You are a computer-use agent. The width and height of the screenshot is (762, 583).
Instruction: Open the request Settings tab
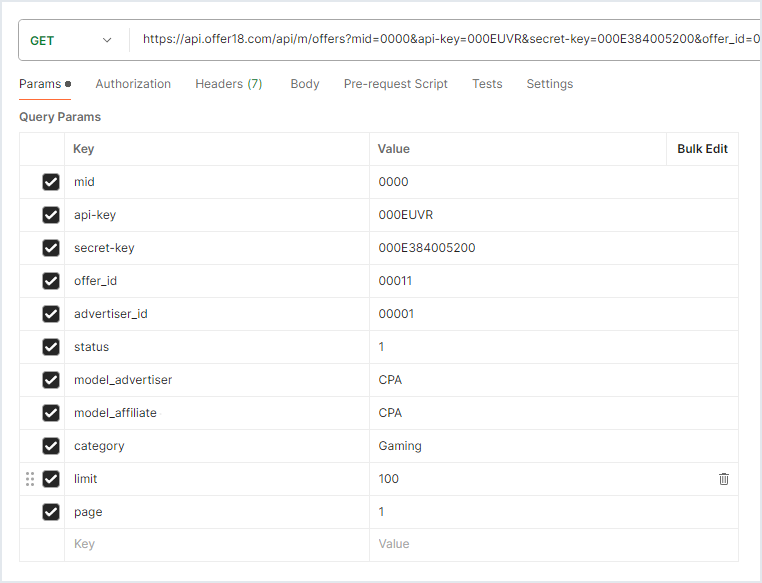(549, 84)
